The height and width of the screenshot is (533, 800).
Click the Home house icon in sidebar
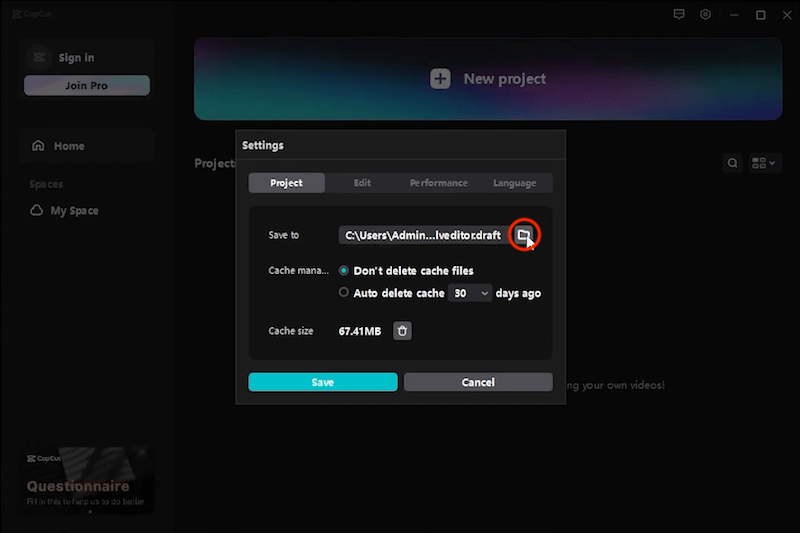coord(39,146)
